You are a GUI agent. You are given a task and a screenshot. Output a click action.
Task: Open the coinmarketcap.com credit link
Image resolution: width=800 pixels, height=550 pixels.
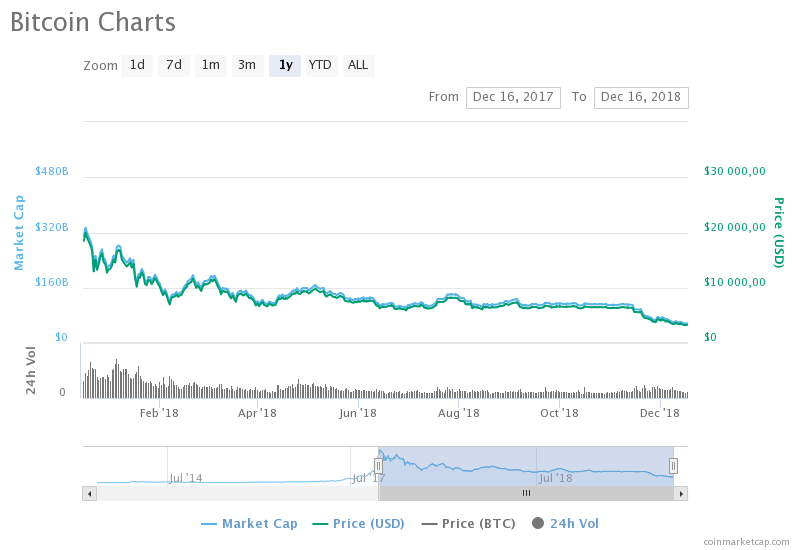coord(746,542)
